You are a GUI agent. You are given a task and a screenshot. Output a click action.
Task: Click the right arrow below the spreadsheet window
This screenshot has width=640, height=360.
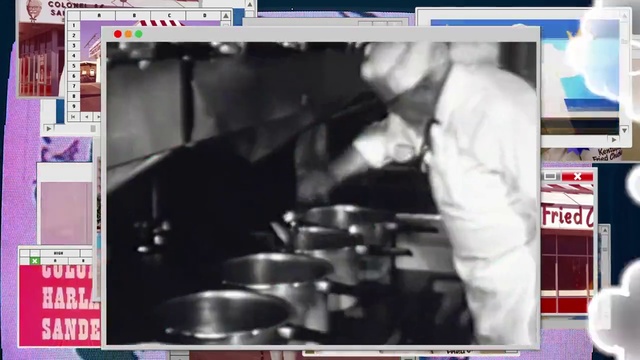click(49, 129)
